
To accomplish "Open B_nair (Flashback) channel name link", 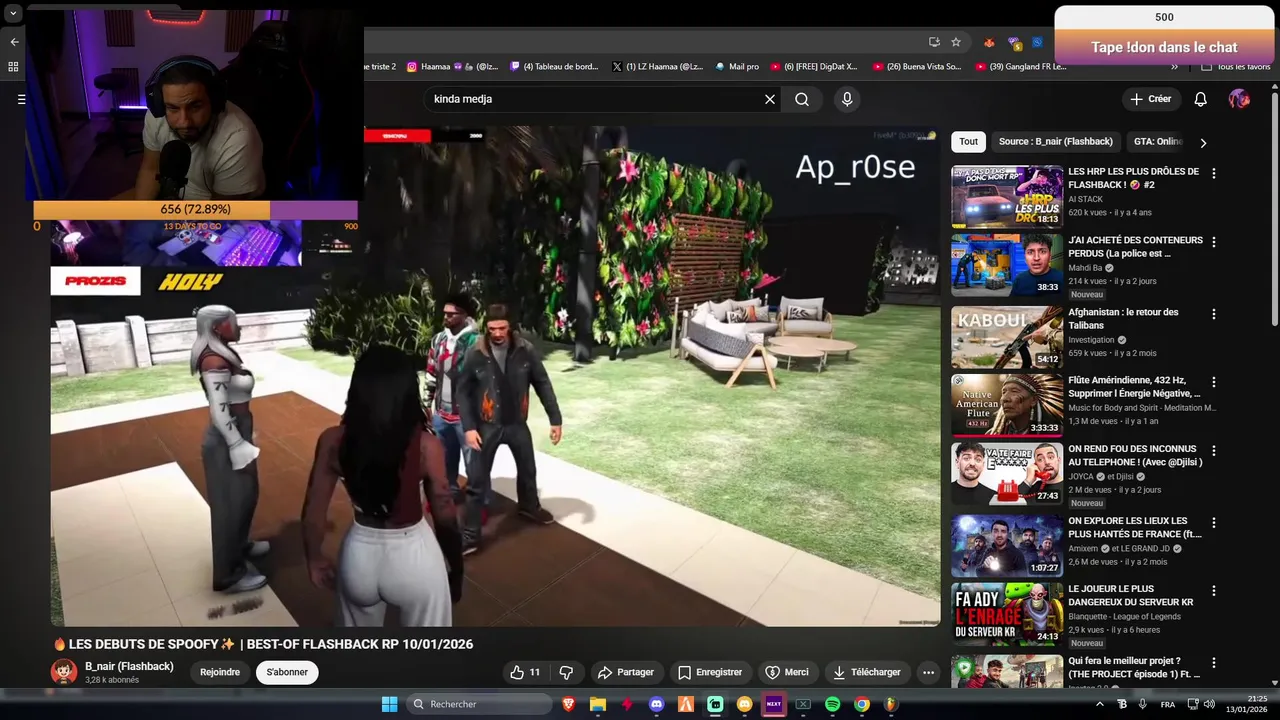I will (129, 666).
